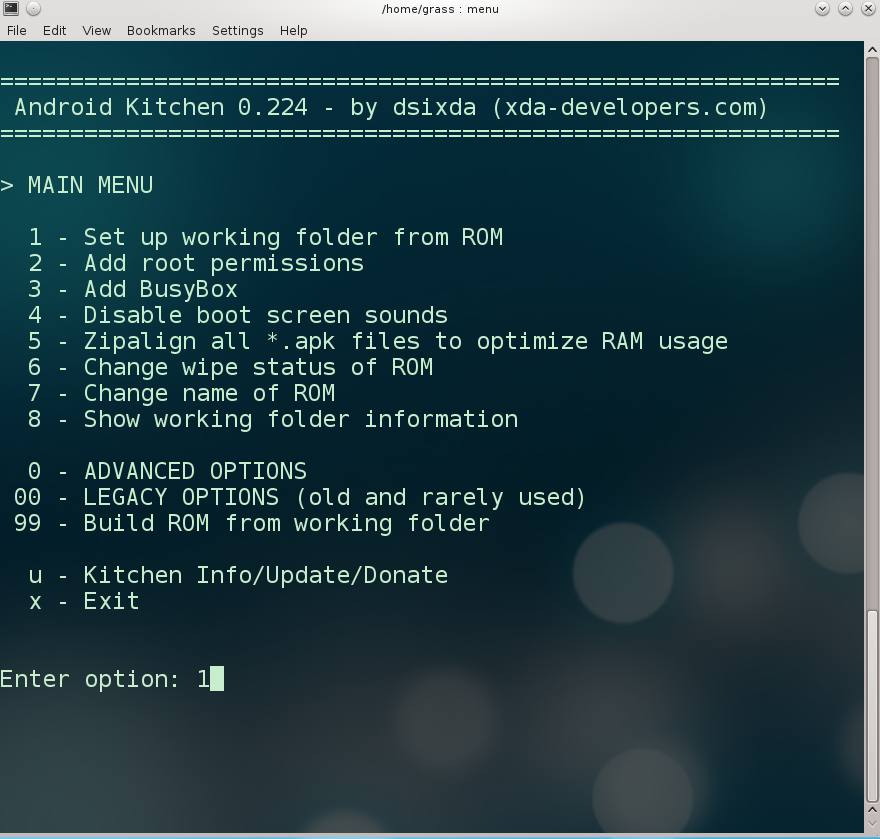The width and height of the screenshot is (880, 839).
Task: Click the "Add root permissions" line
Action: coord(223,263)
